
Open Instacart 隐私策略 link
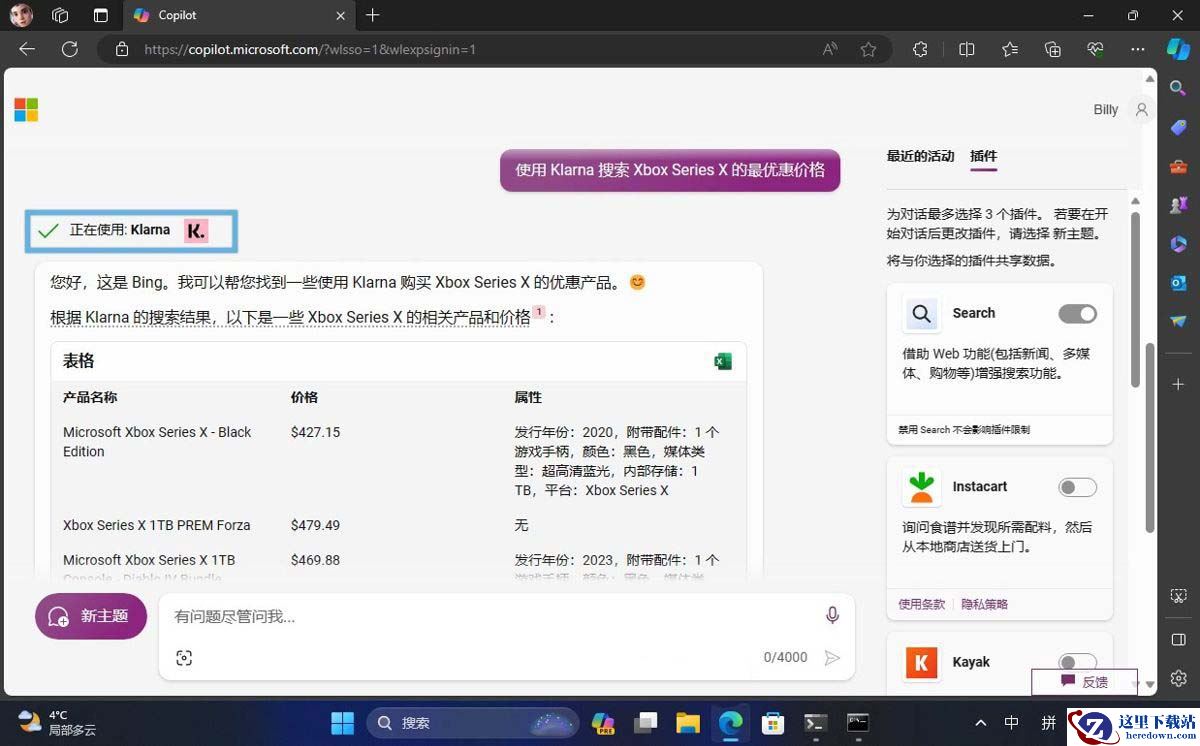984,604
